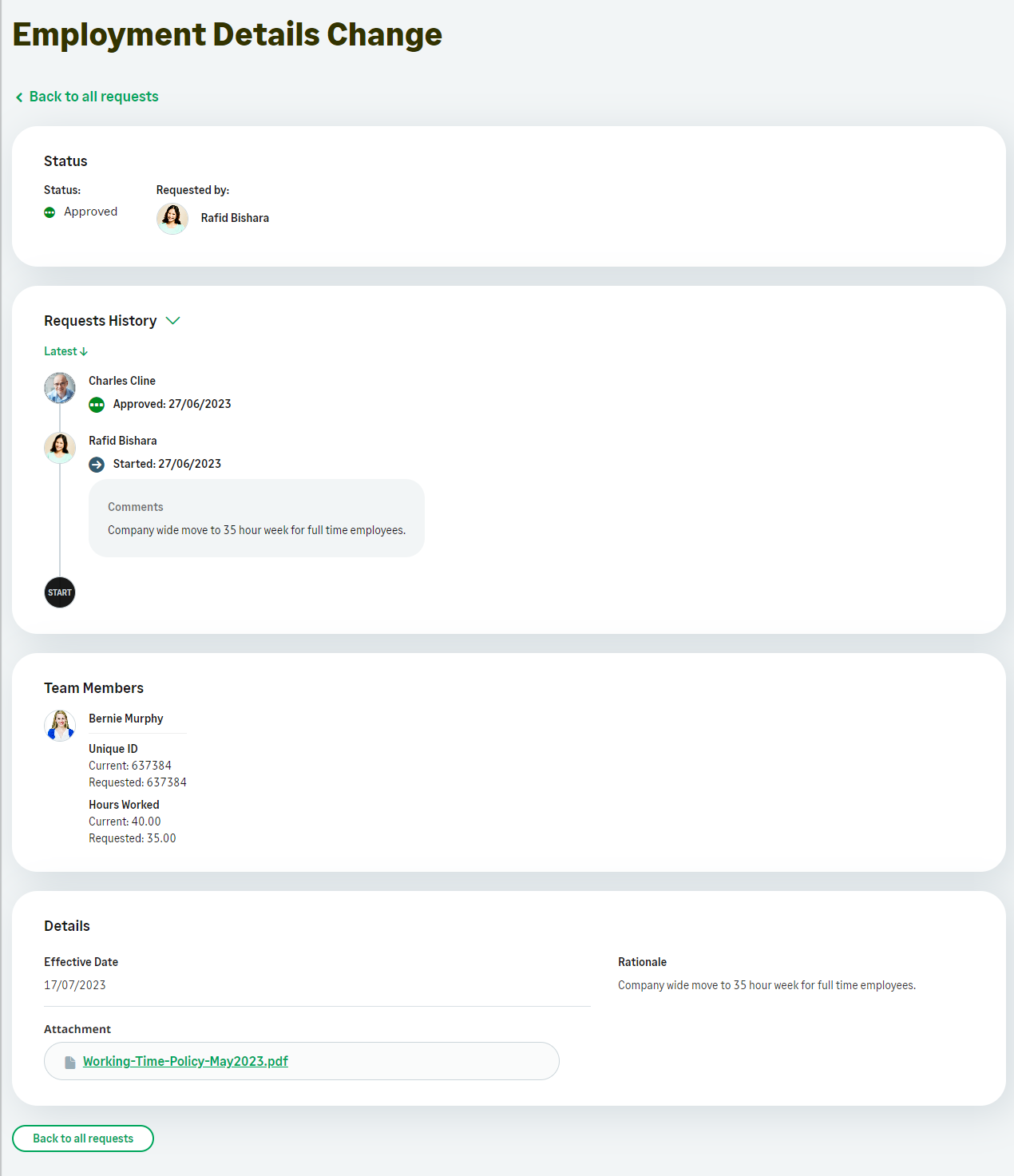Click Bernie Murphy's avatar in Team Members

(x=60, y=726)
